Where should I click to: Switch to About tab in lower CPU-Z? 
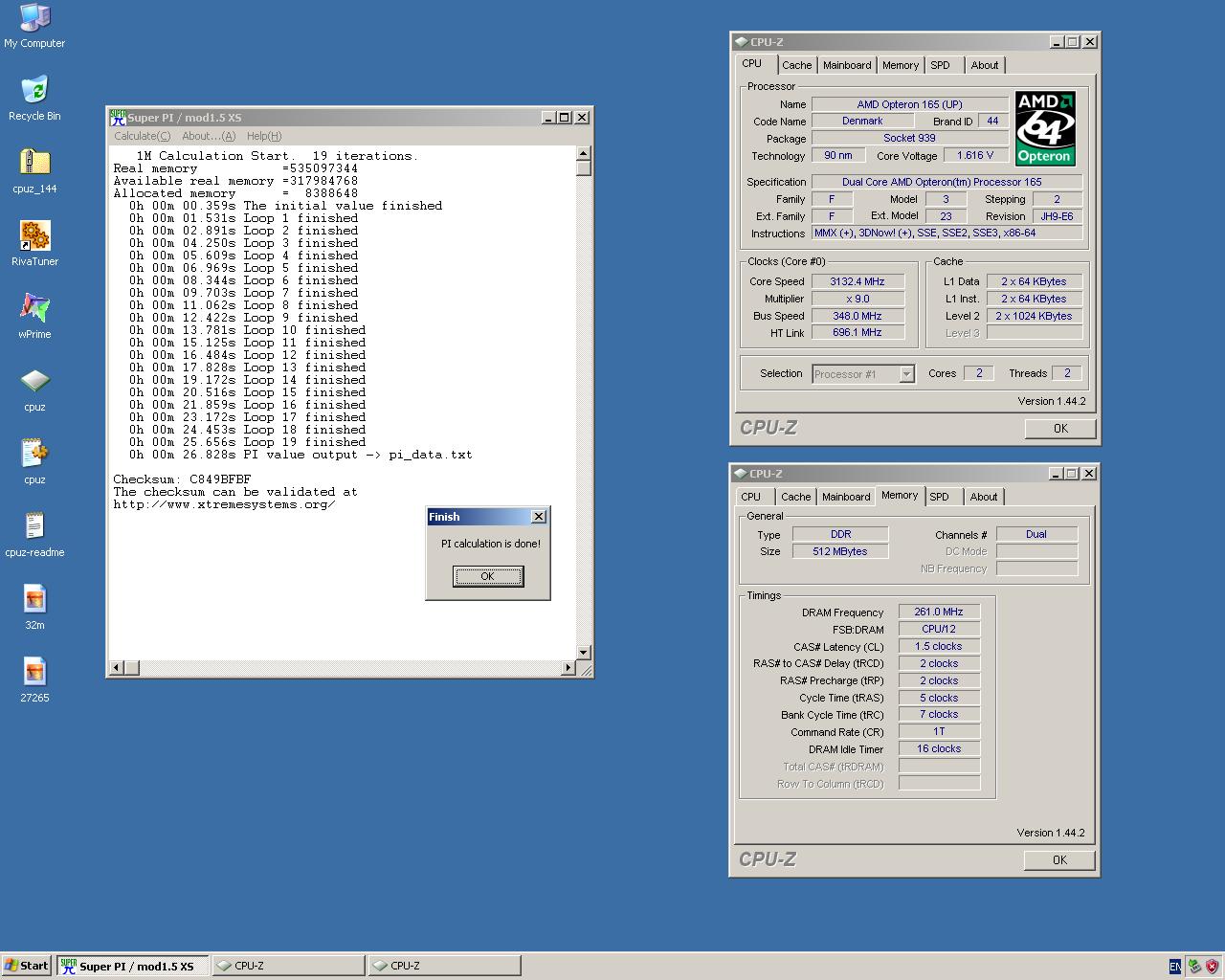pos(984,497)
